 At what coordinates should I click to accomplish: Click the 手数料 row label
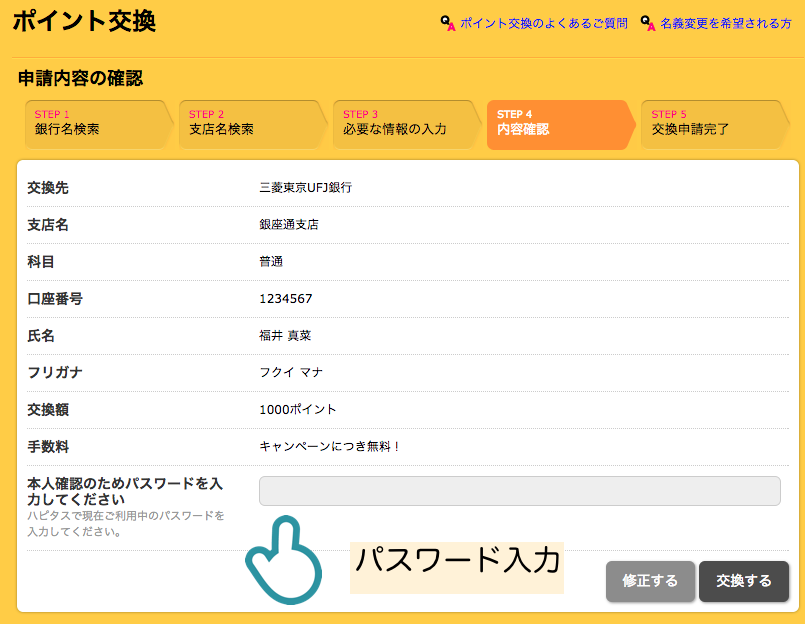click(48, 446)
